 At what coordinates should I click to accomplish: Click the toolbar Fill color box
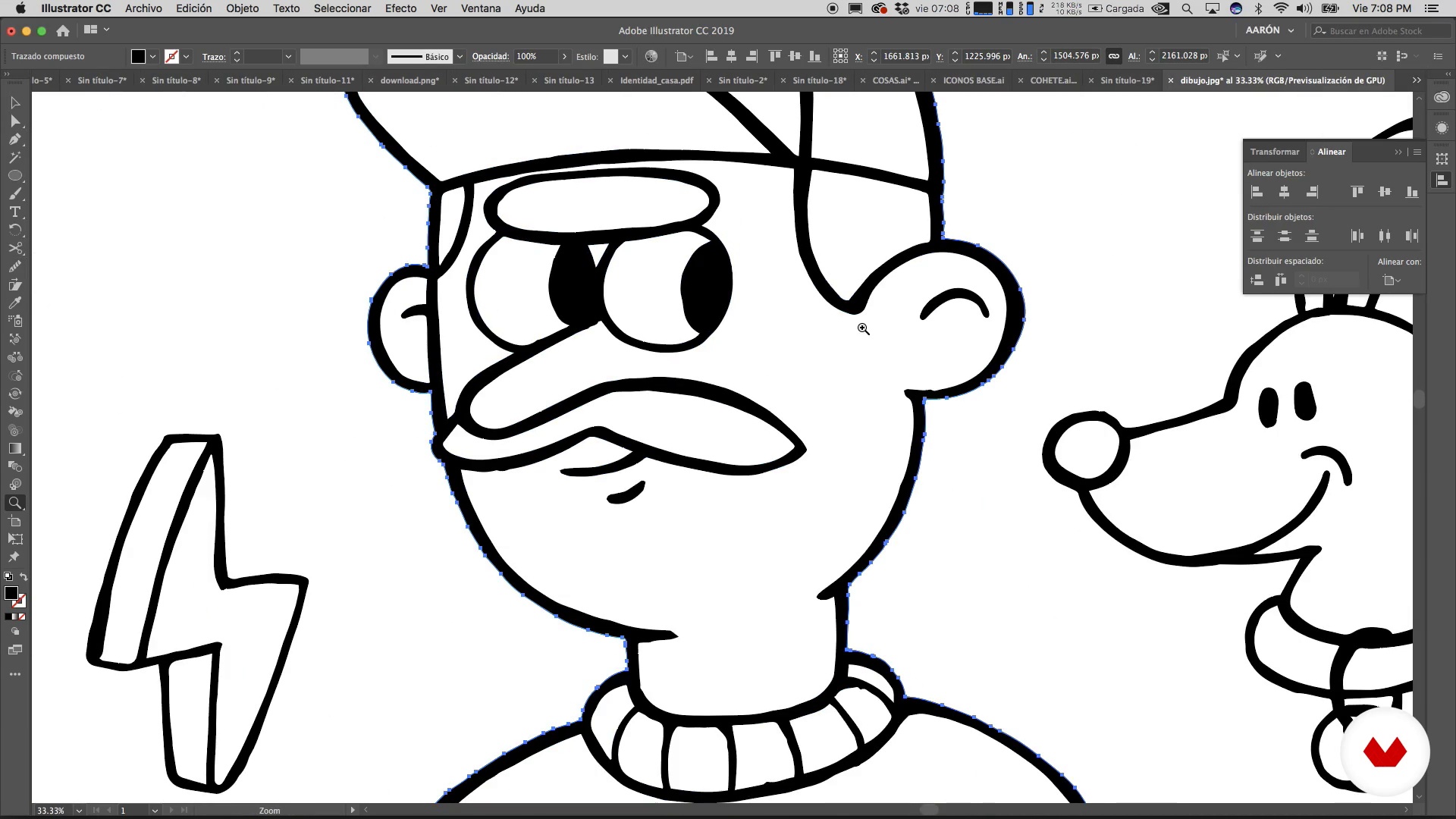tap(11, 593)
